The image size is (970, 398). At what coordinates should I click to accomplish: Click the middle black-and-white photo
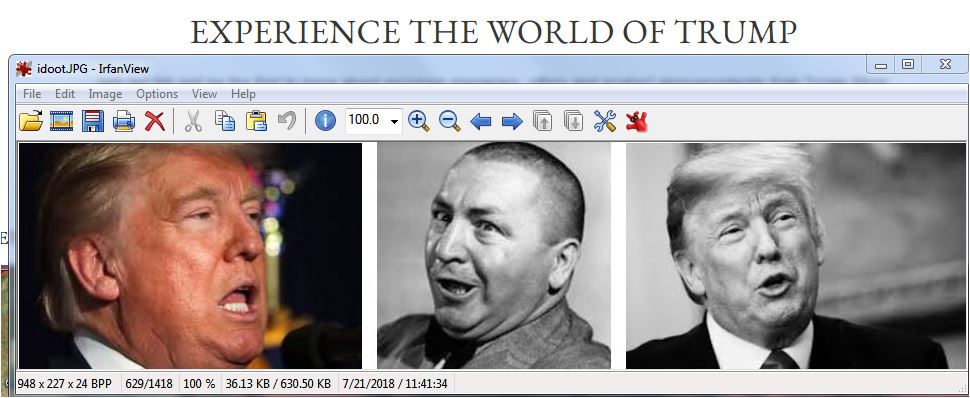494,256
